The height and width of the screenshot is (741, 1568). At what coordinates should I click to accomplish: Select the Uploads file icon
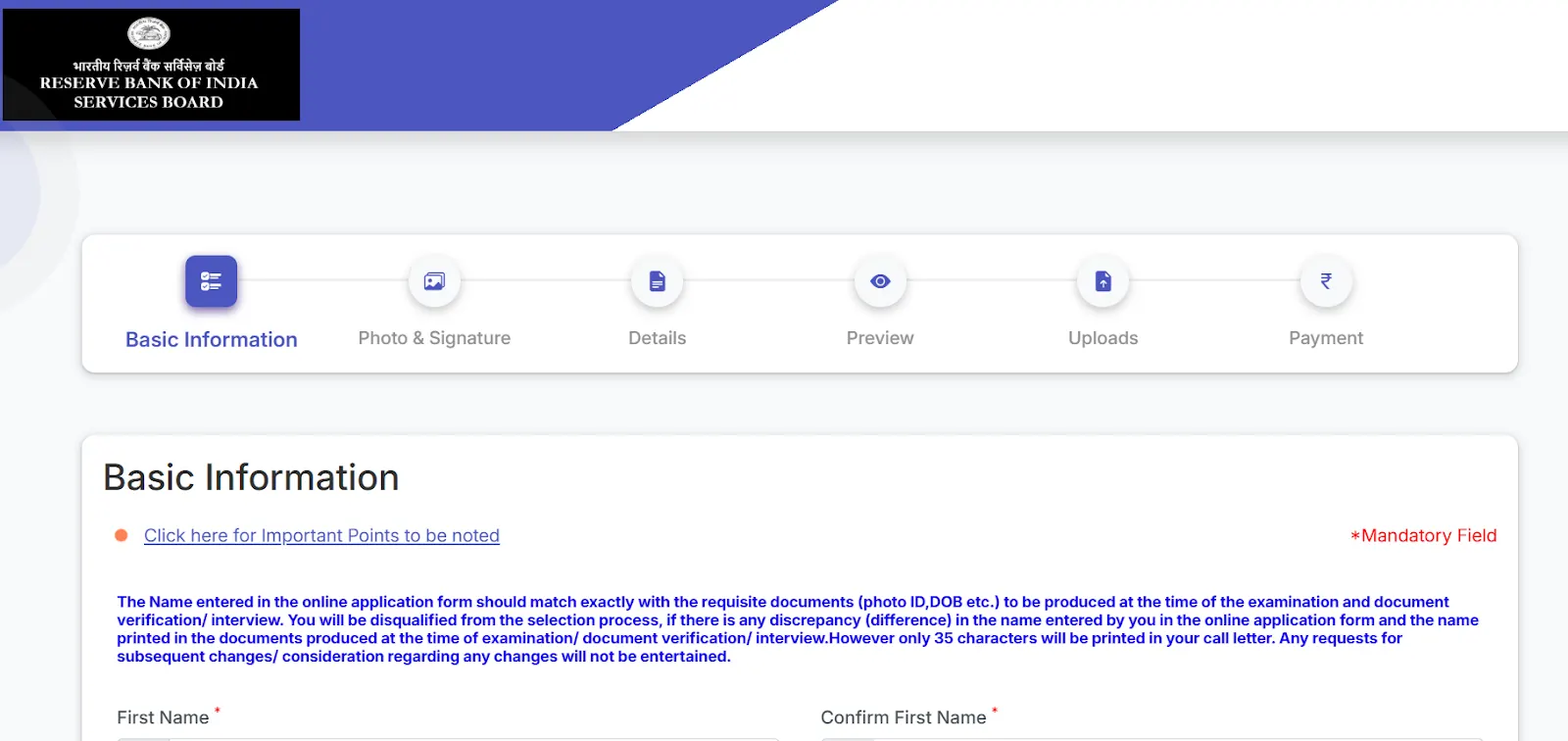1102,281
